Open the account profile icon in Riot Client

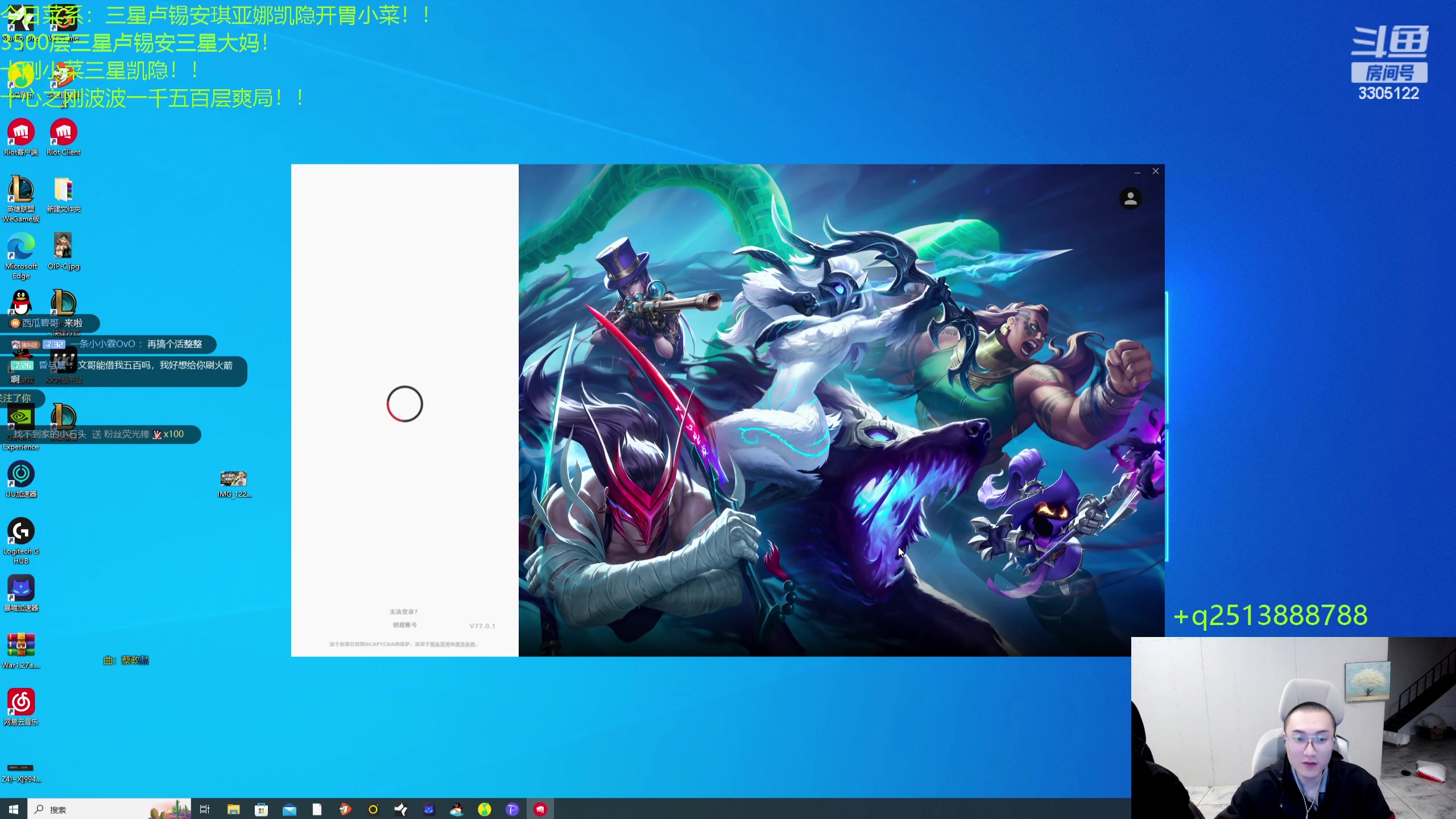[1130, 198]
